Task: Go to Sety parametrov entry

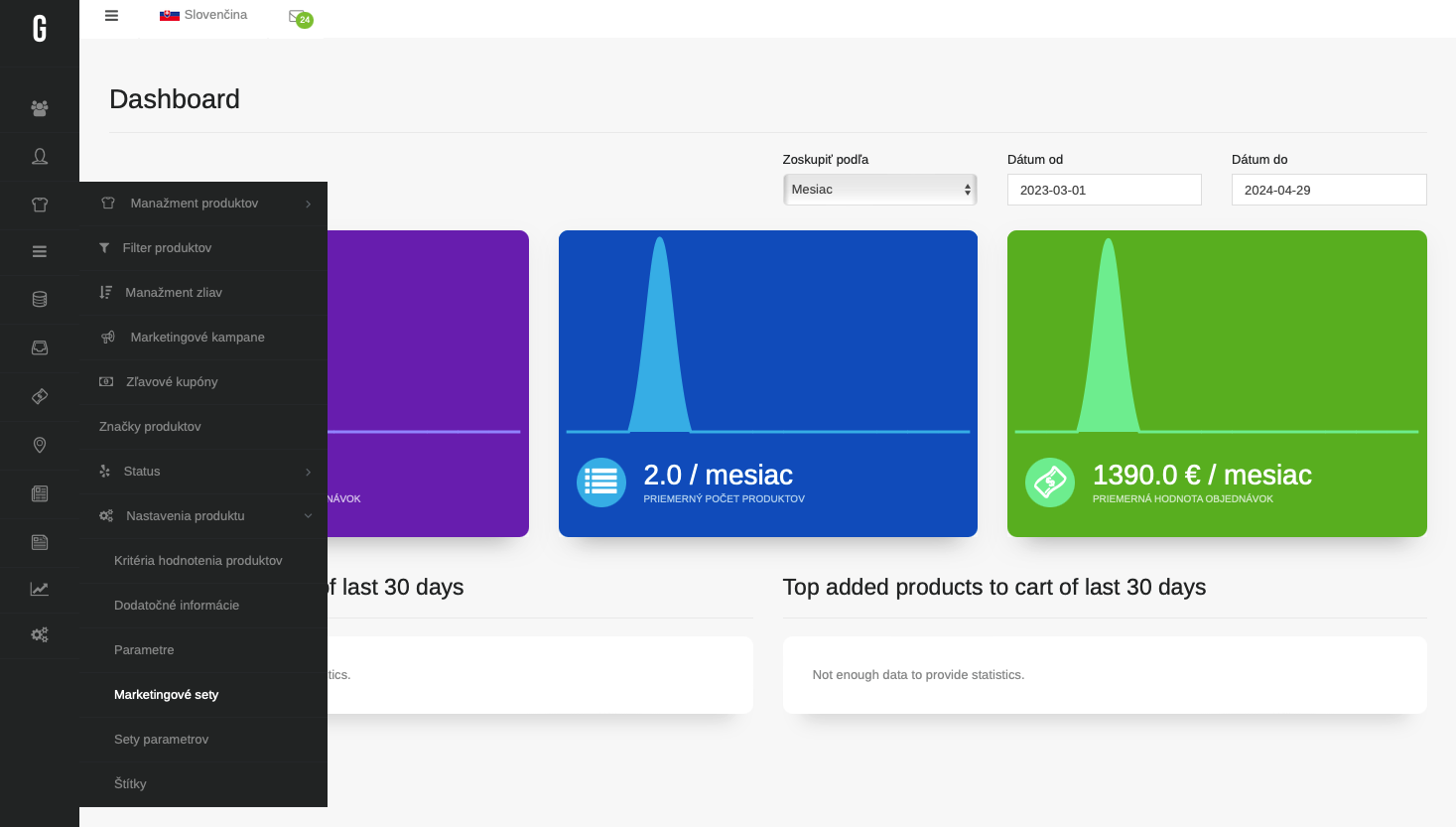Action: coord(203,740)
